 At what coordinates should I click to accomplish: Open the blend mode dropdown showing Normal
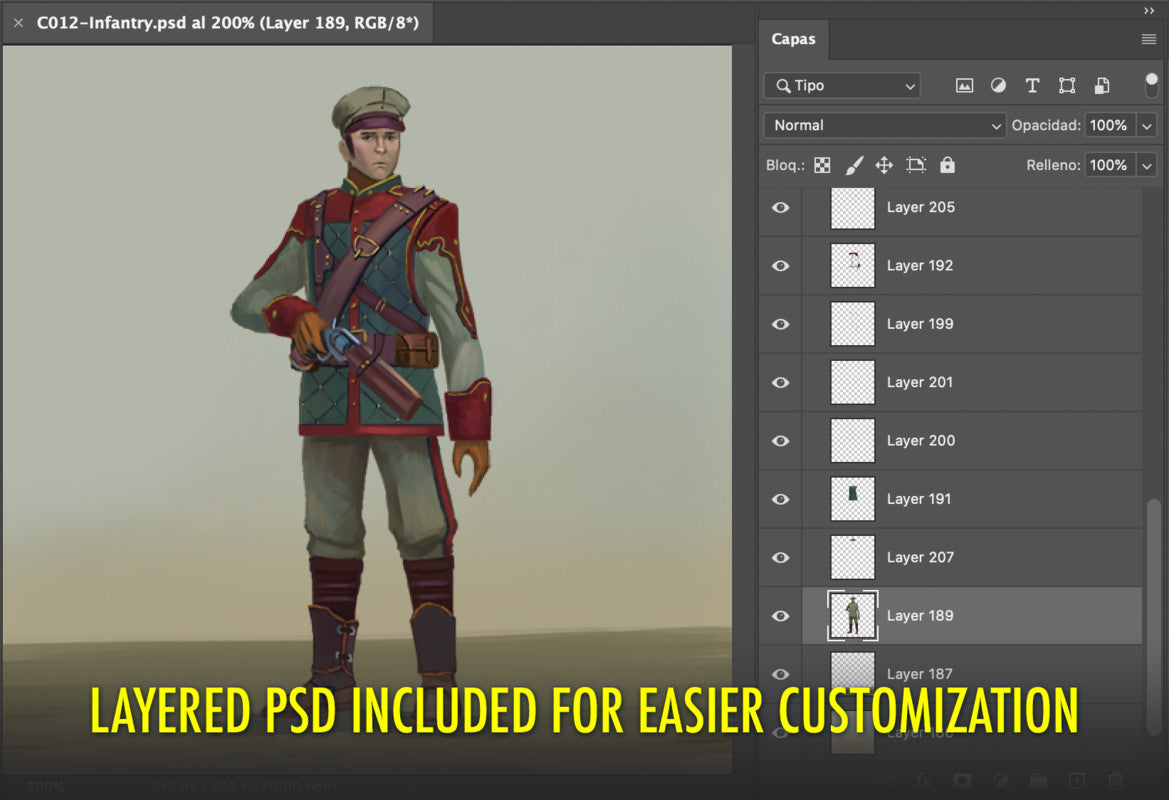click(x=883, y=125)
